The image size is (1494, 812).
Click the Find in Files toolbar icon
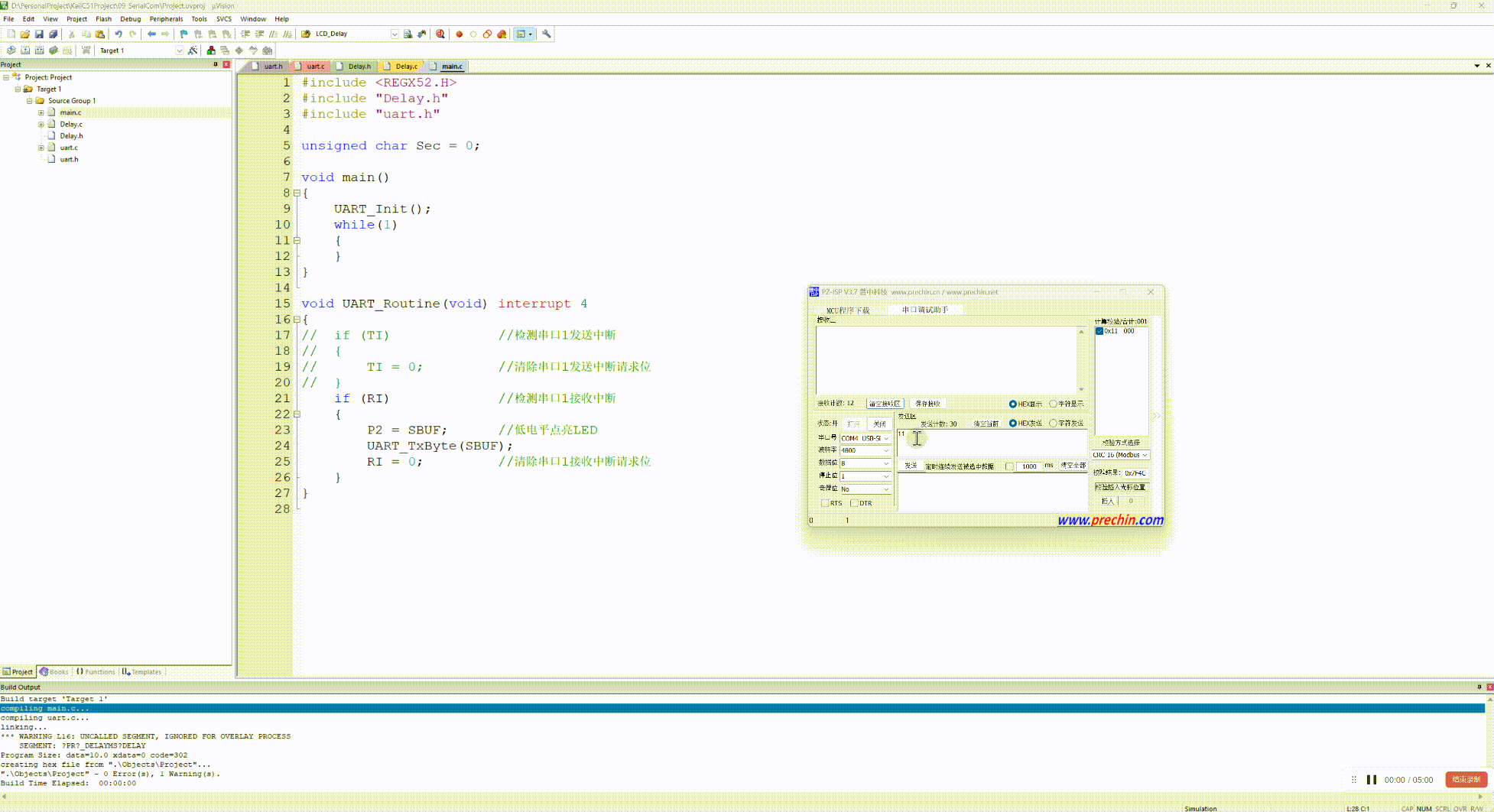coord(306,34)
